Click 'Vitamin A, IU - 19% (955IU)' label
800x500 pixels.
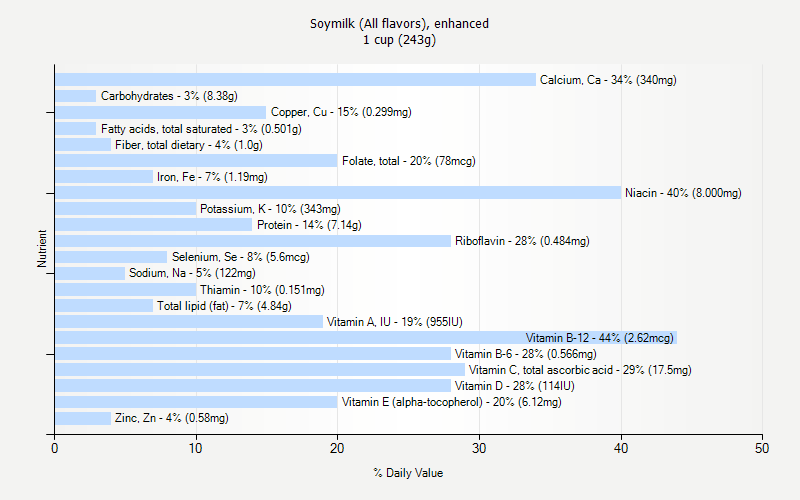pyautogui.click(x=394, y=322)
